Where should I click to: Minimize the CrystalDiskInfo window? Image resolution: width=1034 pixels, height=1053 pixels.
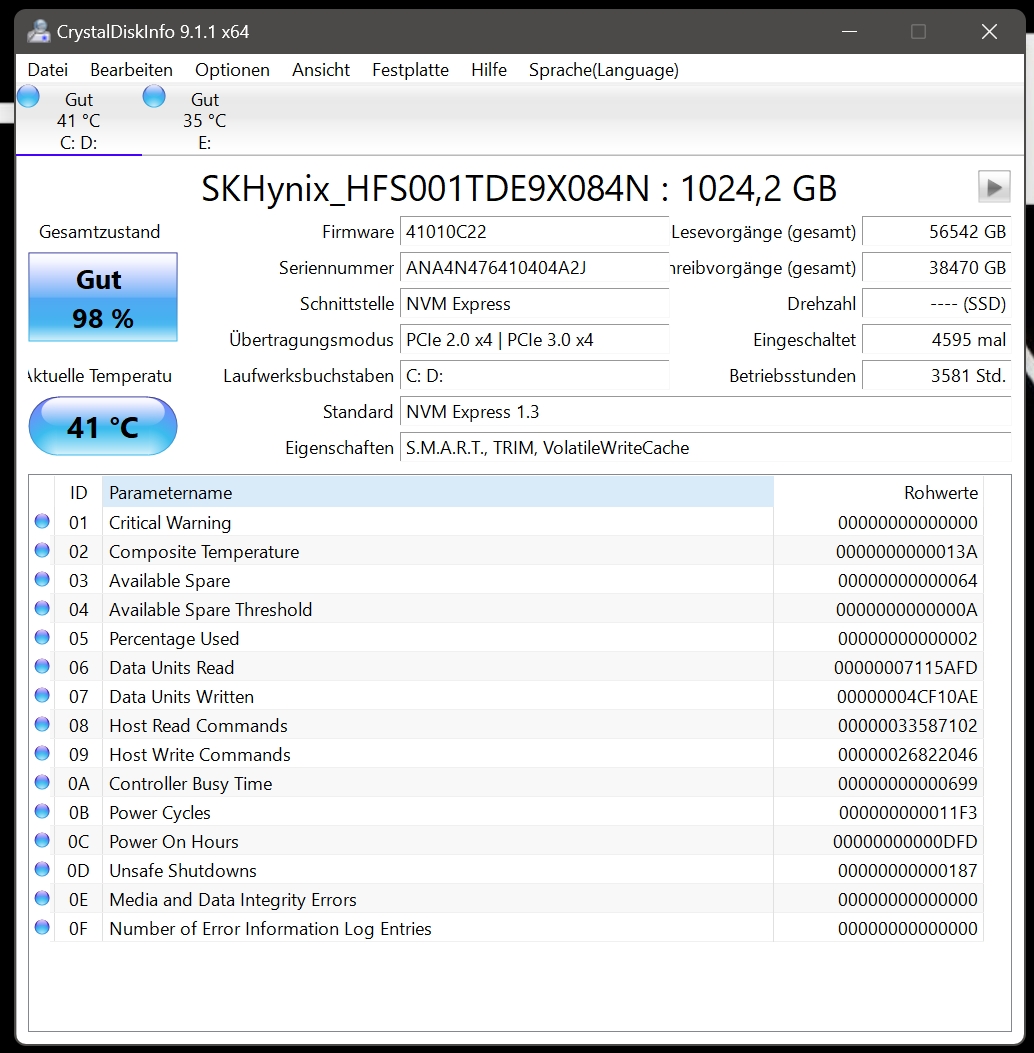849,32
